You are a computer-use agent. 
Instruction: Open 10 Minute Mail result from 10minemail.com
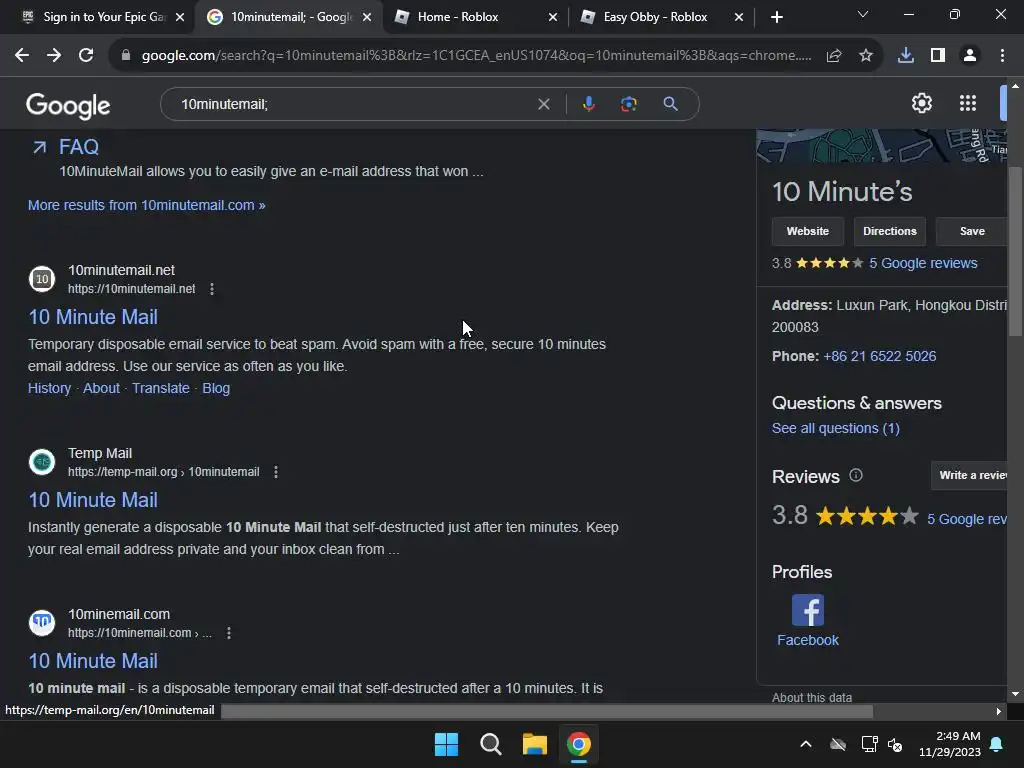point(93,661)
